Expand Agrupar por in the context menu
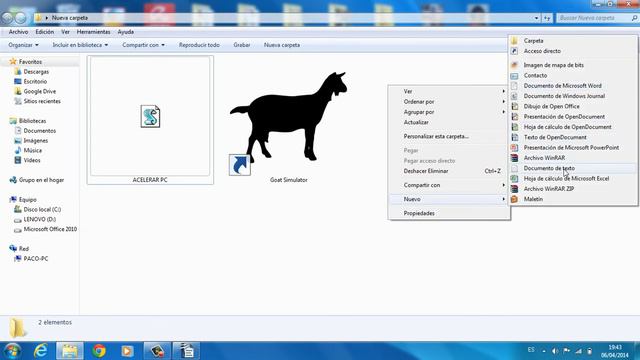Viewport: 640px width, 360px height. point(449,112)
